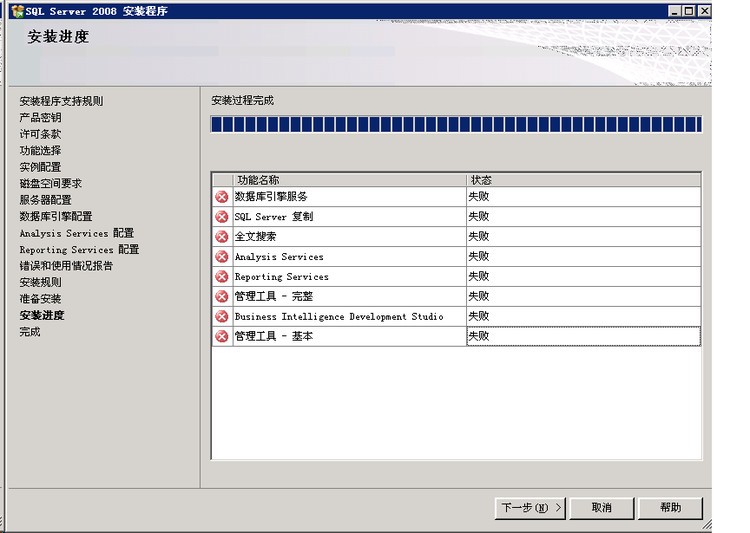Click the error icon beside 管理工具 - 基本
750x533 pixels.
pyautogui.click(x=221, y=336)
